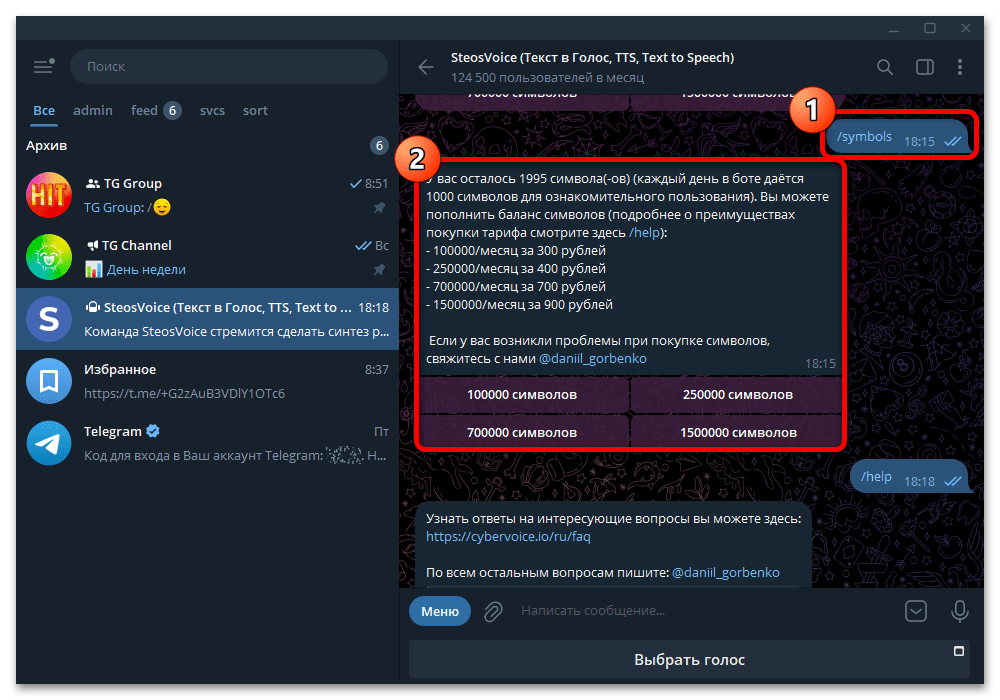Choose the 250000 символов option
Image resolution: width=1000 pixels, height=700 pixels.
tap(738, 395)
